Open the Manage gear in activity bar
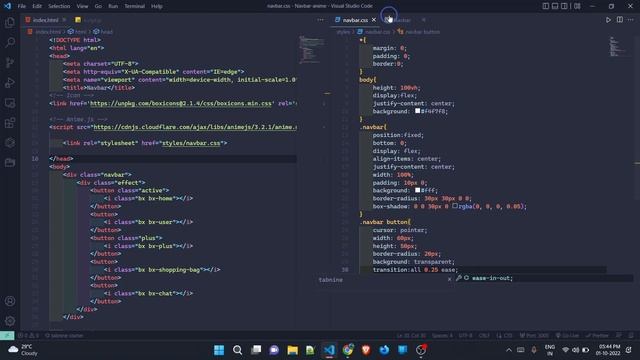 click(x=10, y=321)
